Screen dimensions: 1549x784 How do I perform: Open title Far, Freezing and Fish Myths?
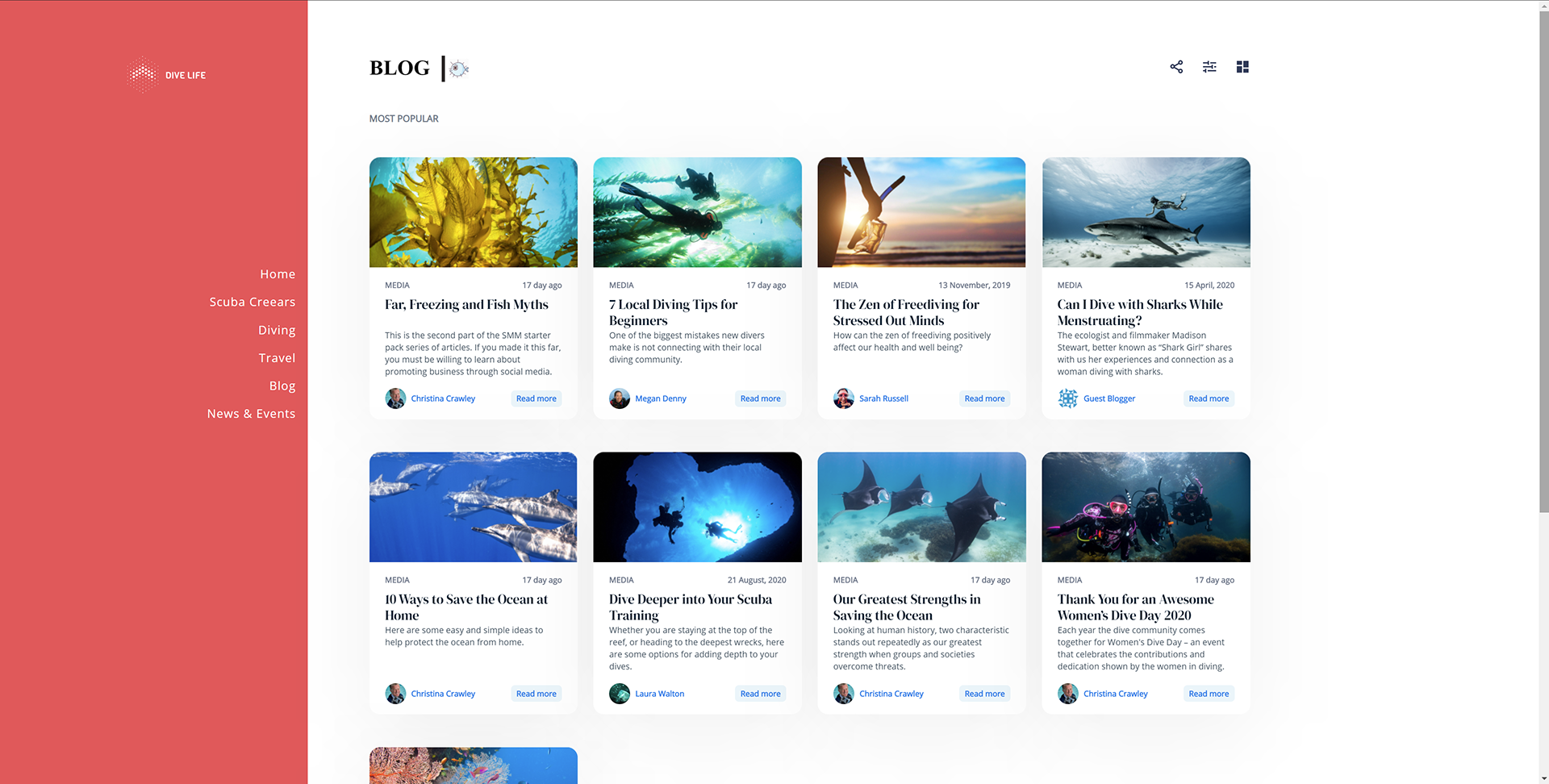466,305
